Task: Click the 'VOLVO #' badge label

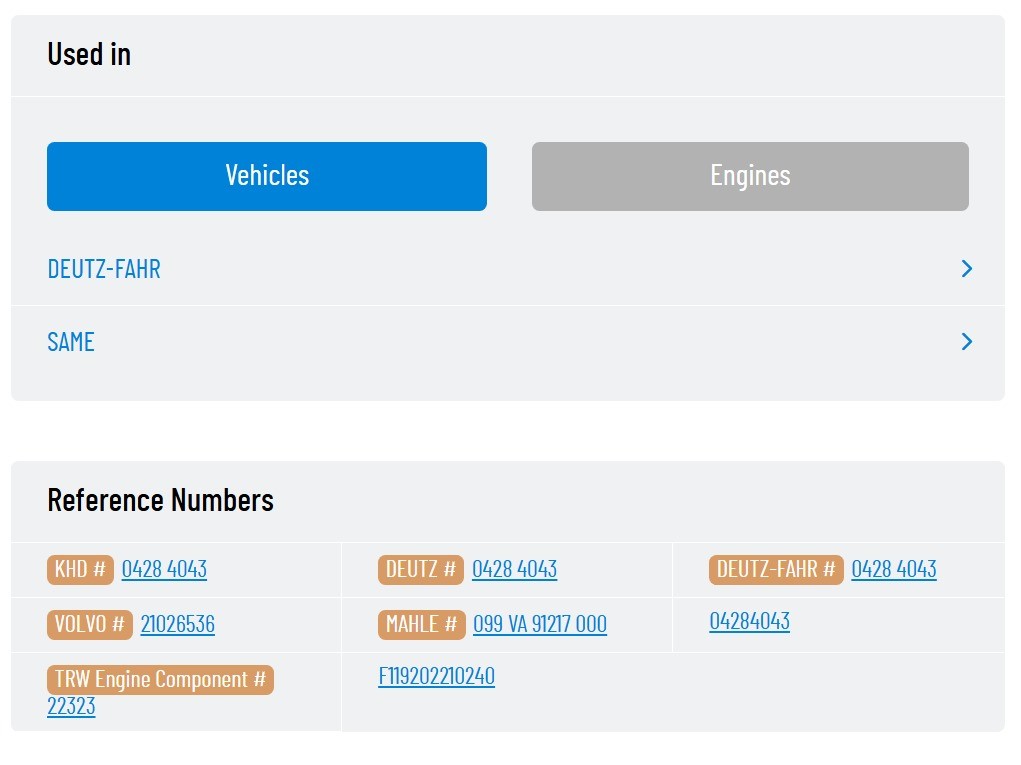Action: pyautogui.click(x=90, y=624)
